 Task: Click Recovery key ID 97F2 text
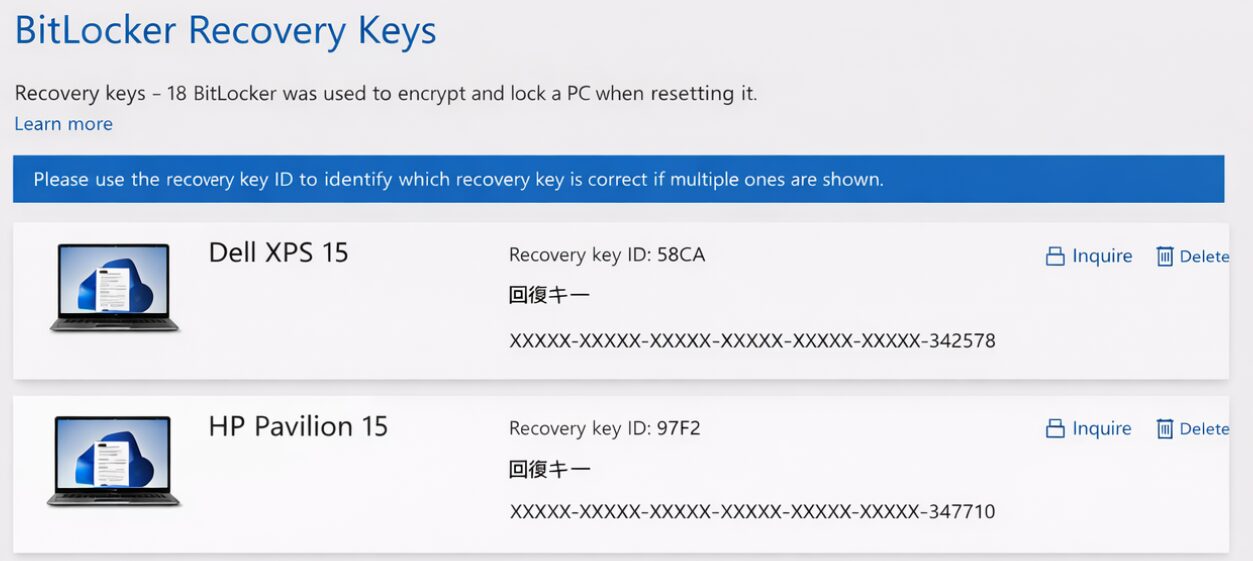click(604, 429)
